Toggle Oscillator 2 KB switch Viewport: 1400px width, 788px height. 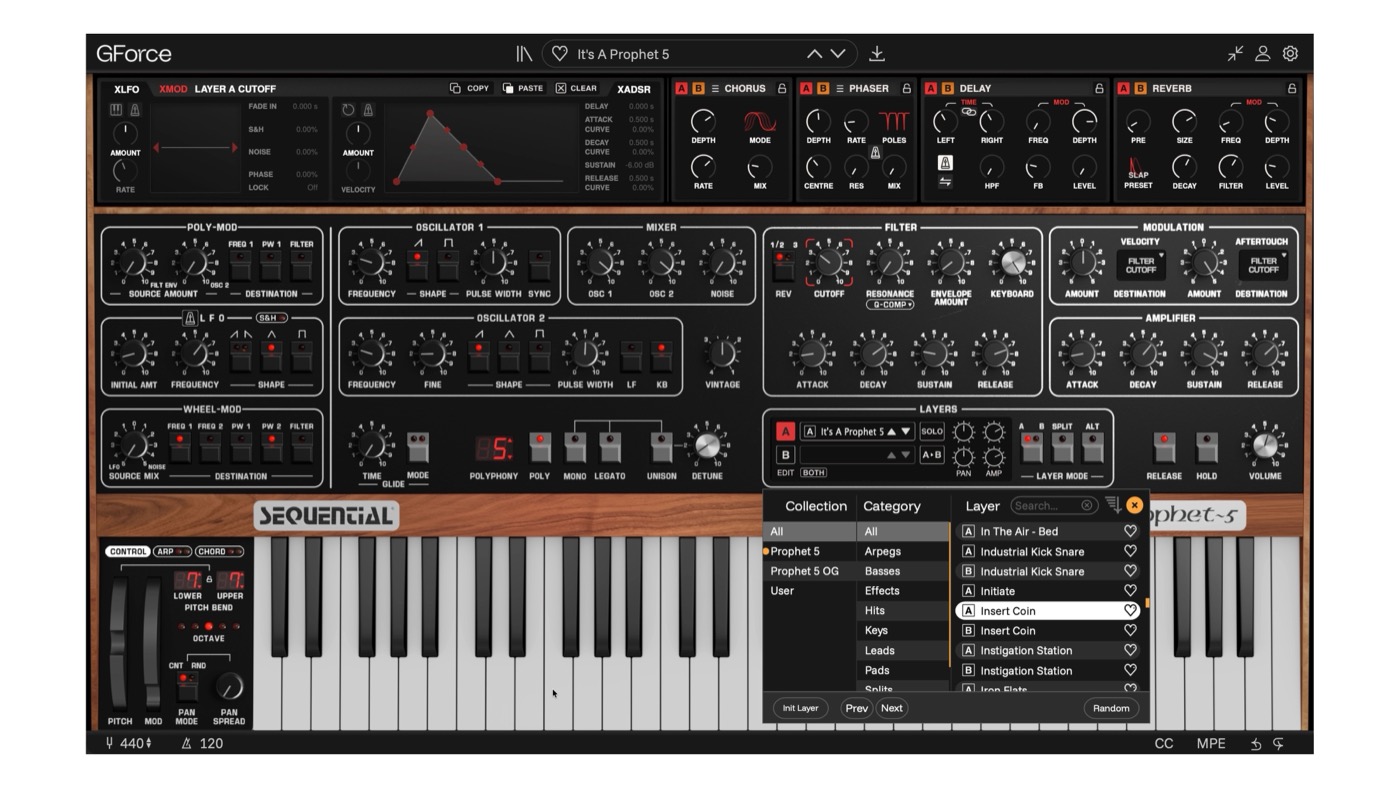[x=661, y=356]
